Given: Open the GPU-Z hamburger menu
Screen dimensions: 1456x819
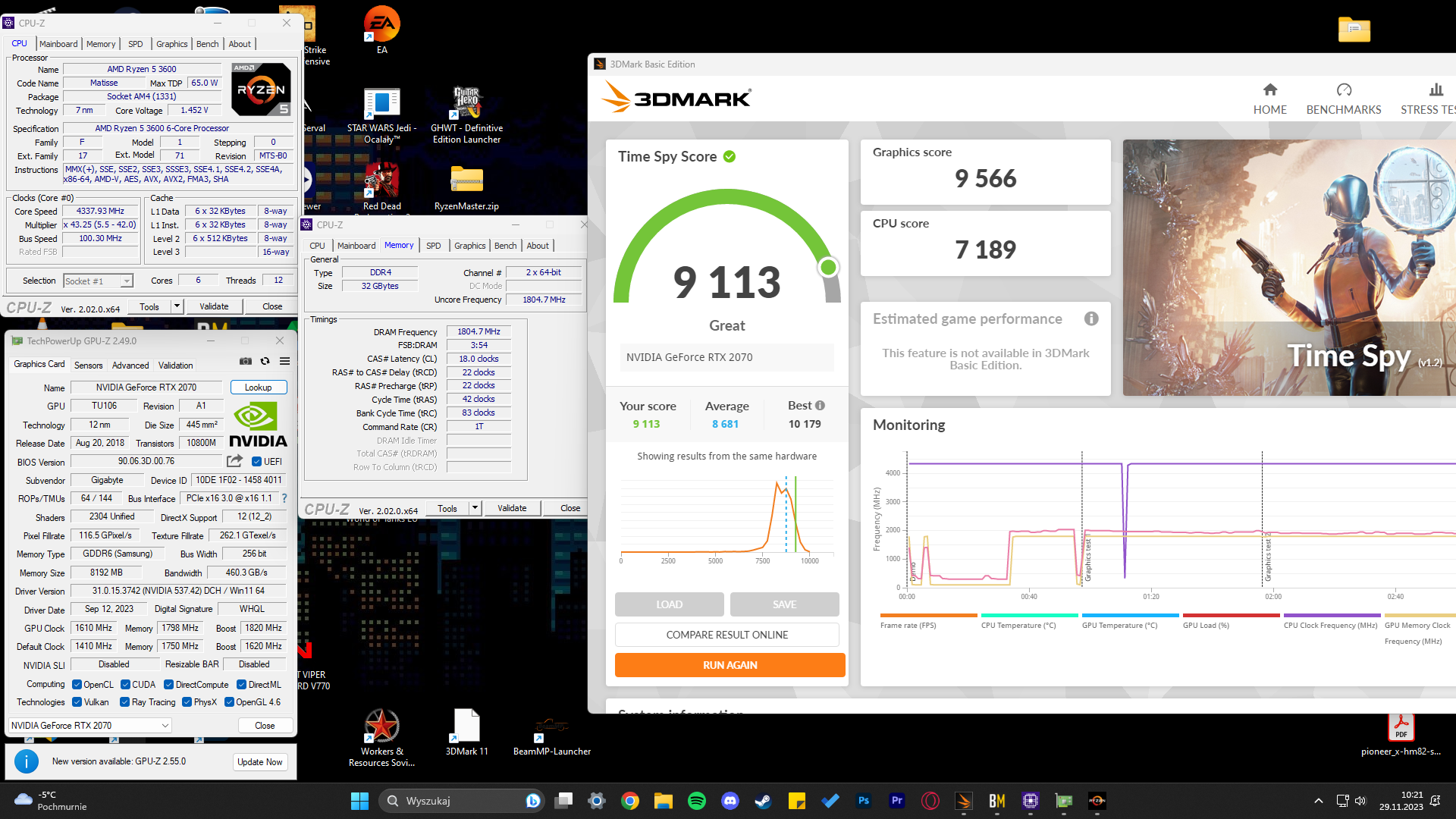Looking at the screenshot, I should pyautogui.click(x=284, y=361).
